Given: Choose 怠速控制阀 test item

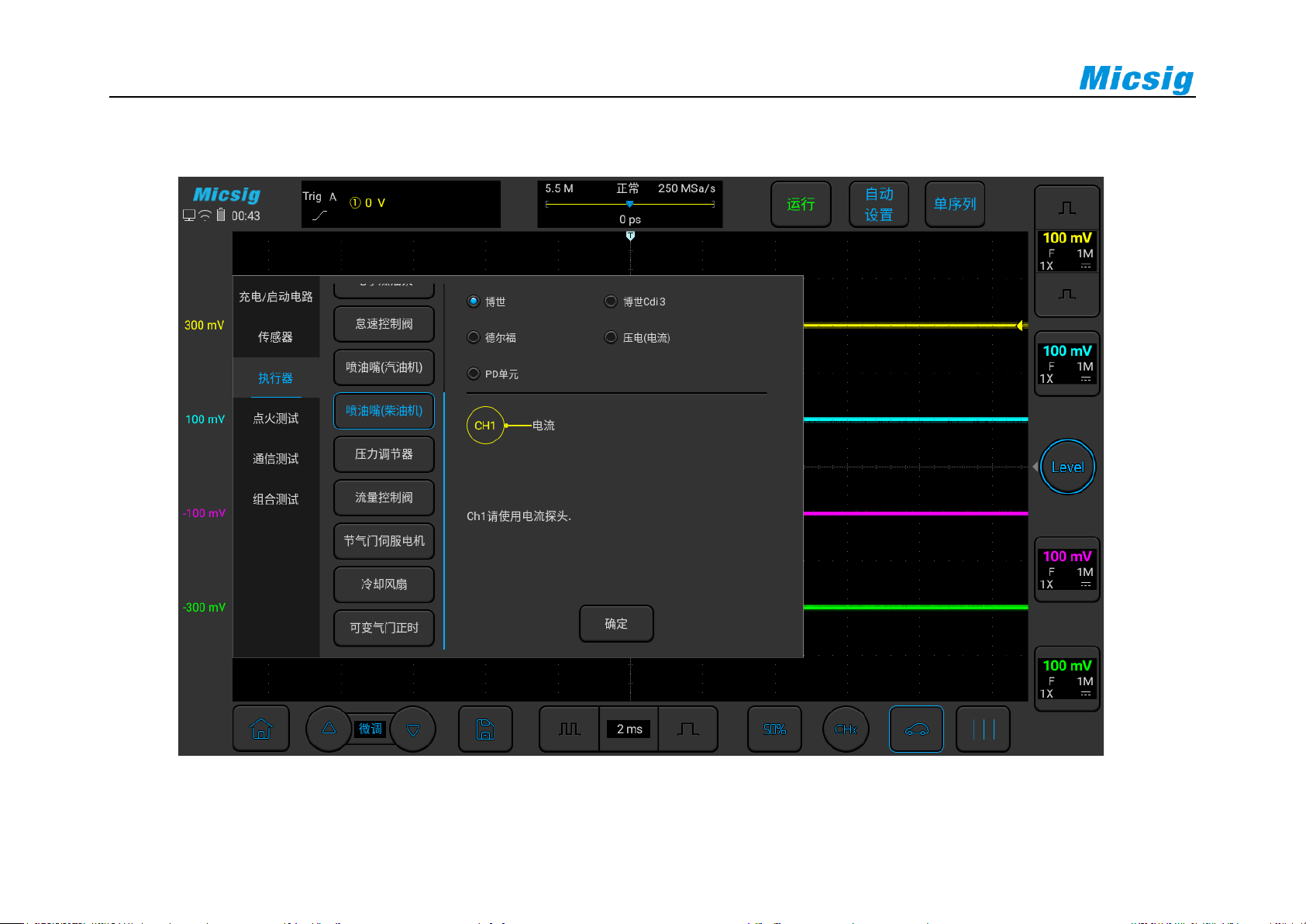Looking at the screenshot, I should (x=384, y=324).
